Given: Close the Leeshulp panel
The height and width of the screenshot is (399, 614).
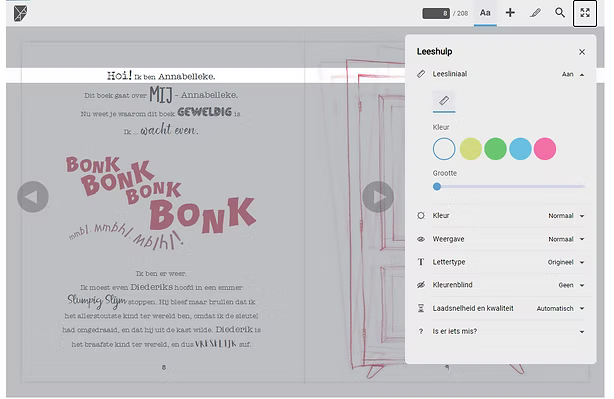Looking at the screenshot, I should pyautogui.click(x=582, y=52).
